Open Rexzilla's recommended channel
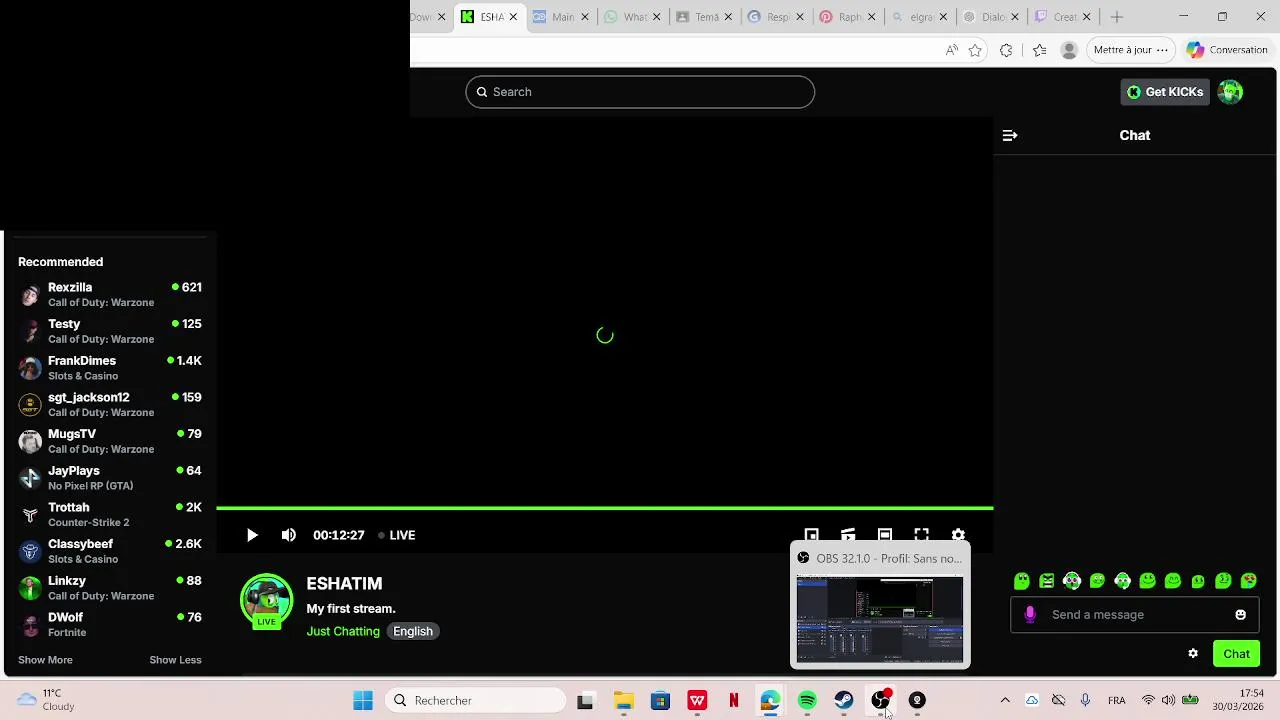Image resolution: width=1280 pixels, height=720 pixels. [x=110, y=295]
